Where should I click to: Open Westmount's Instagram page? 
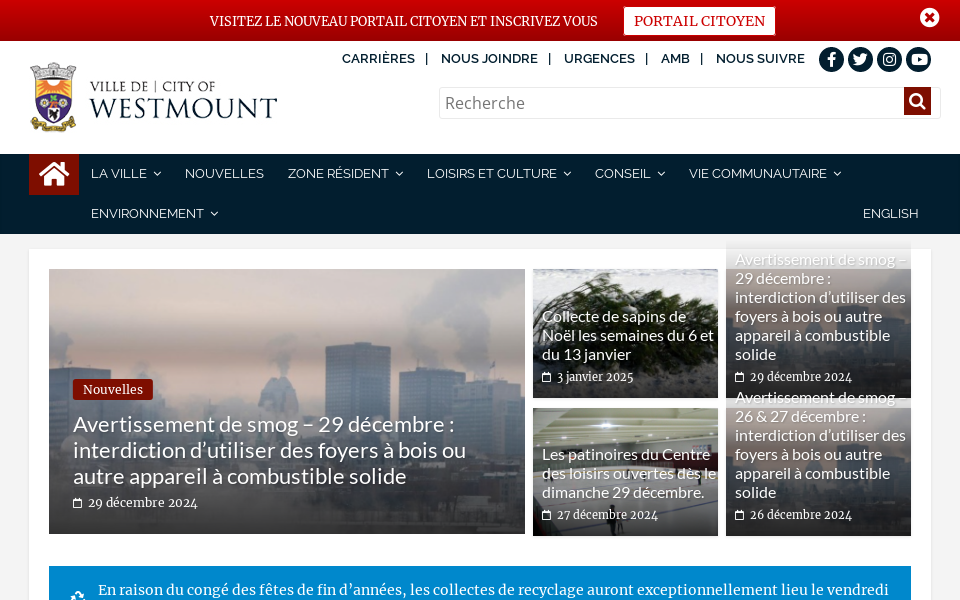click(889, 59)
